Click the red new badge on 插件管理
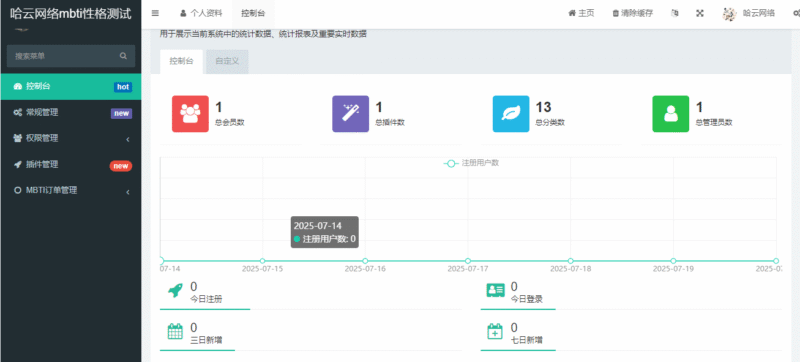This screenshot has height=362, width=800. pyautogui.click(x=121, y=166)
